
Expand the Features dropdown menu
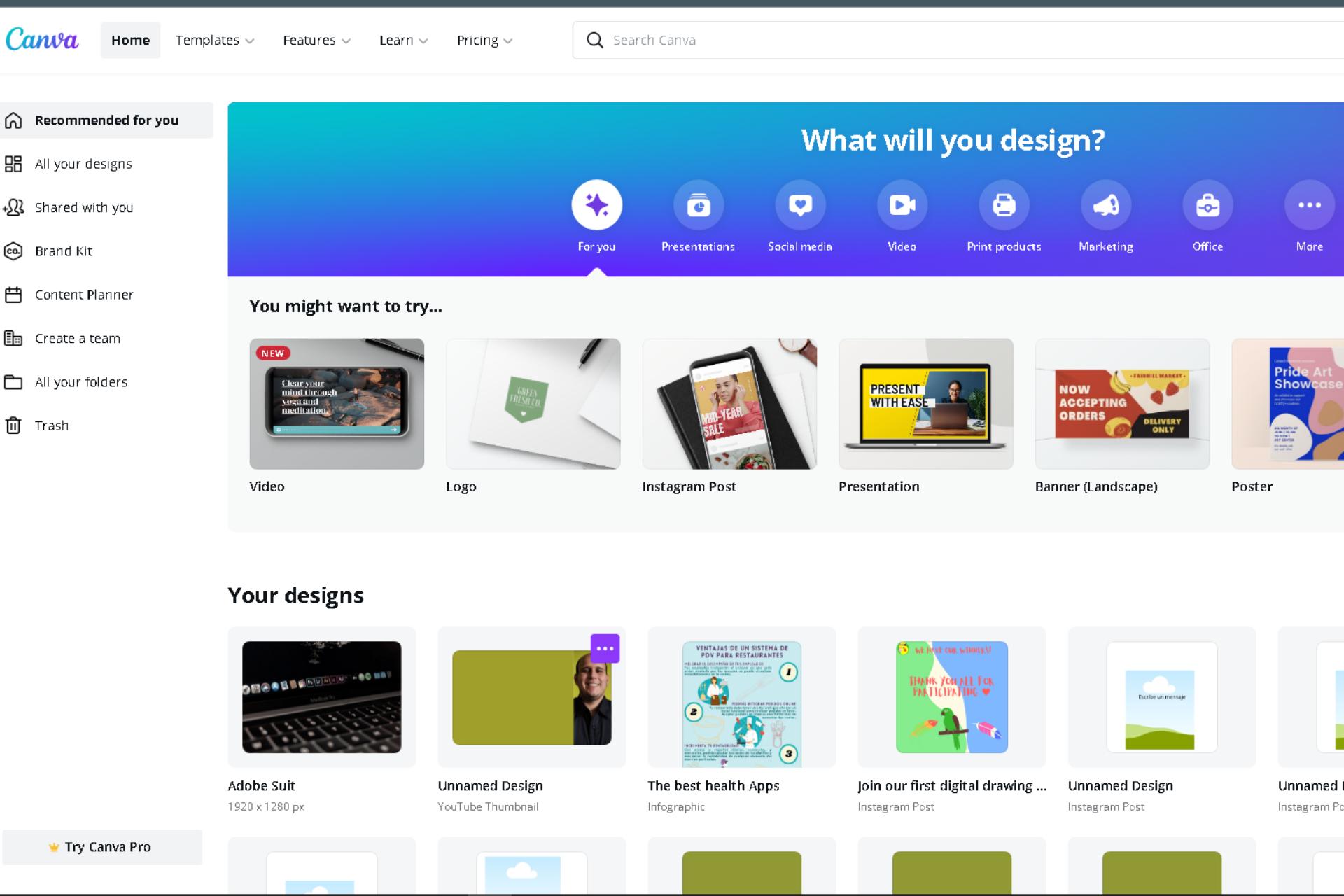coord(315,40)
